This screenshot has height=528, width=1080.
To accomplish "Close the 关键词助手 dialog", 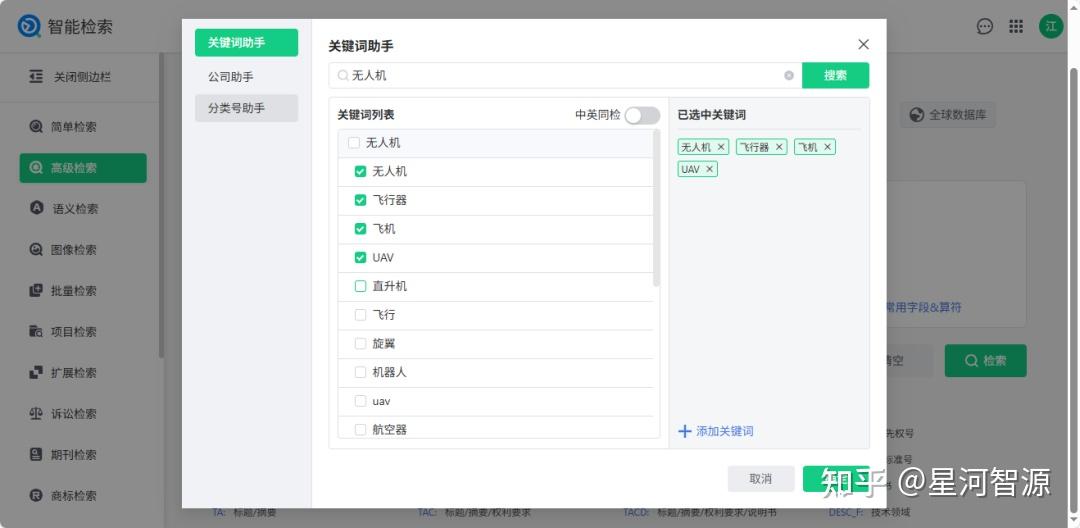I will (x=863, y=45).
